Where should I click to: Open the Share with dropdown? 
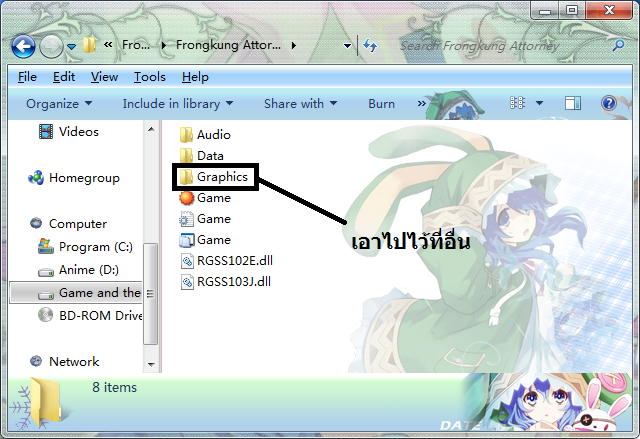click(301, 104)
